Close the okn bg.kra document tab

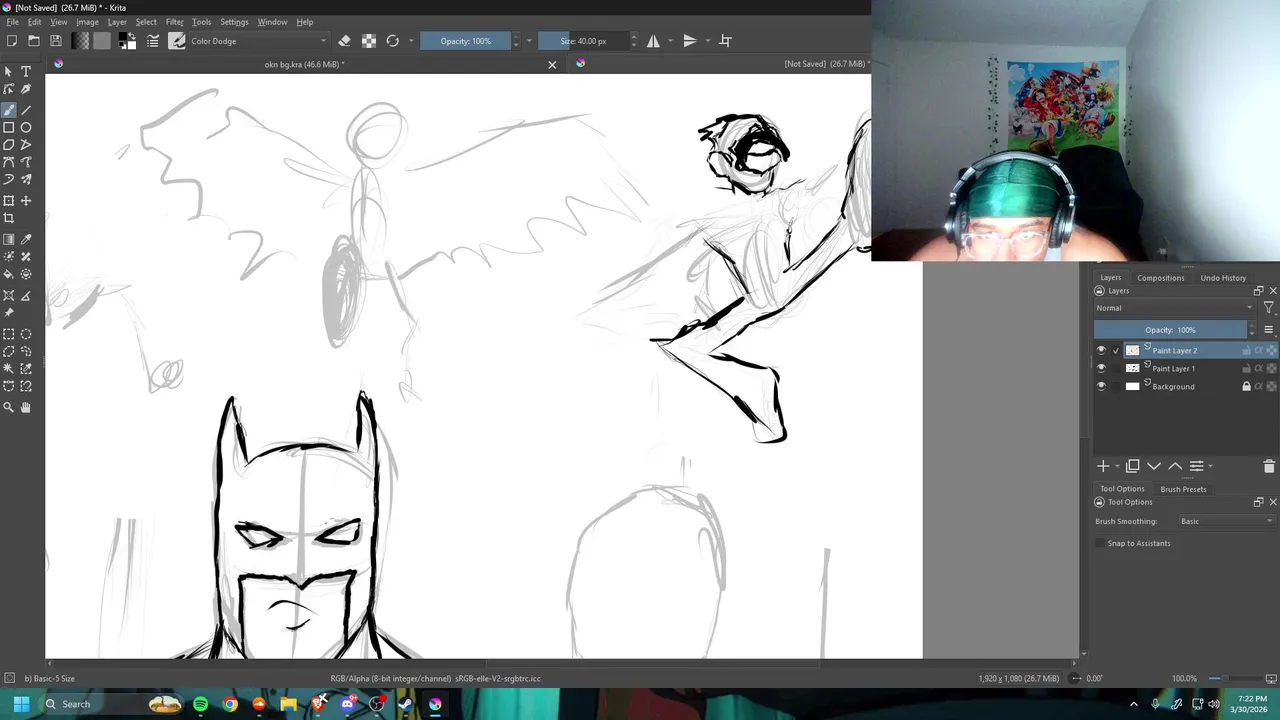tap(552, 65)
